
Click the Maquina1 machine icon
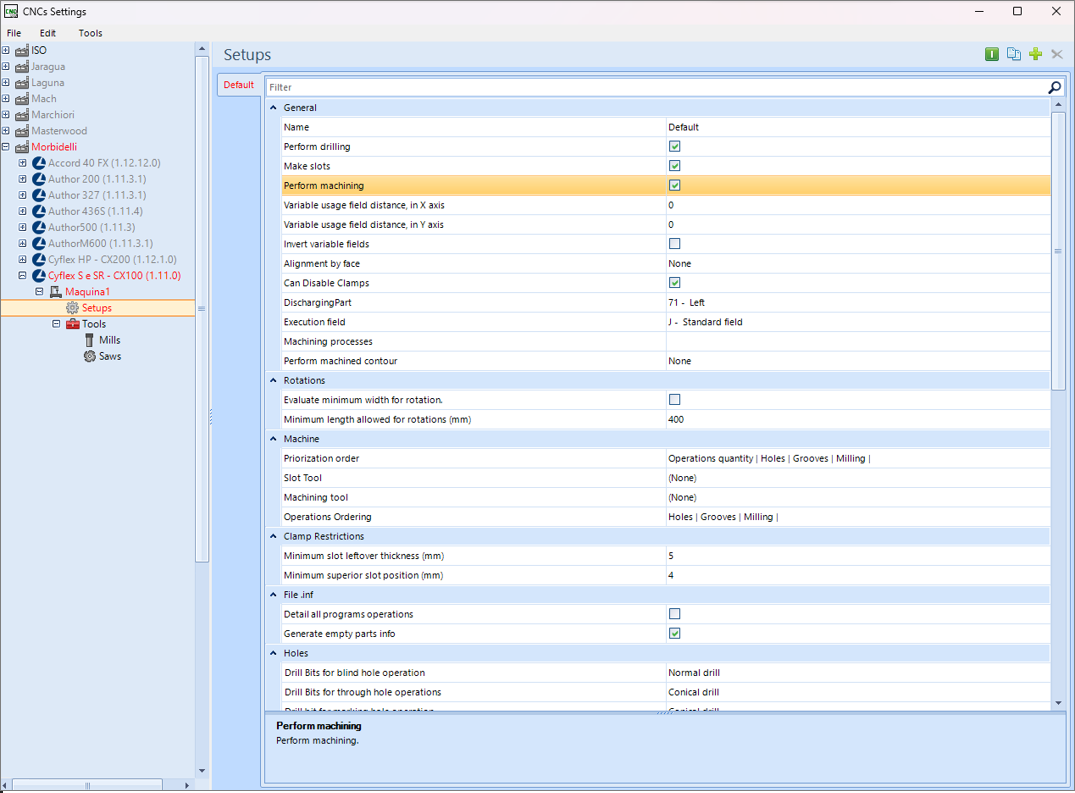click(56, 292)
